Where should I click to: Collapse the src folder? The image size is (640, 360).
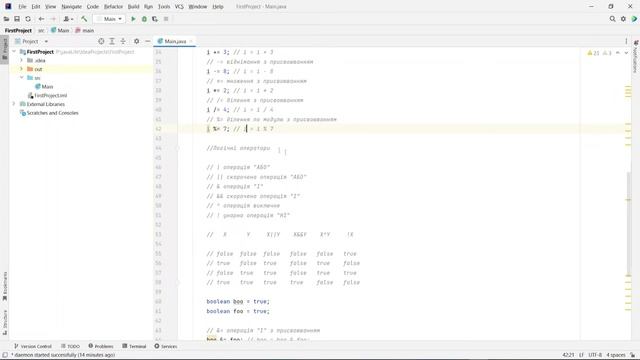point(22,78)
